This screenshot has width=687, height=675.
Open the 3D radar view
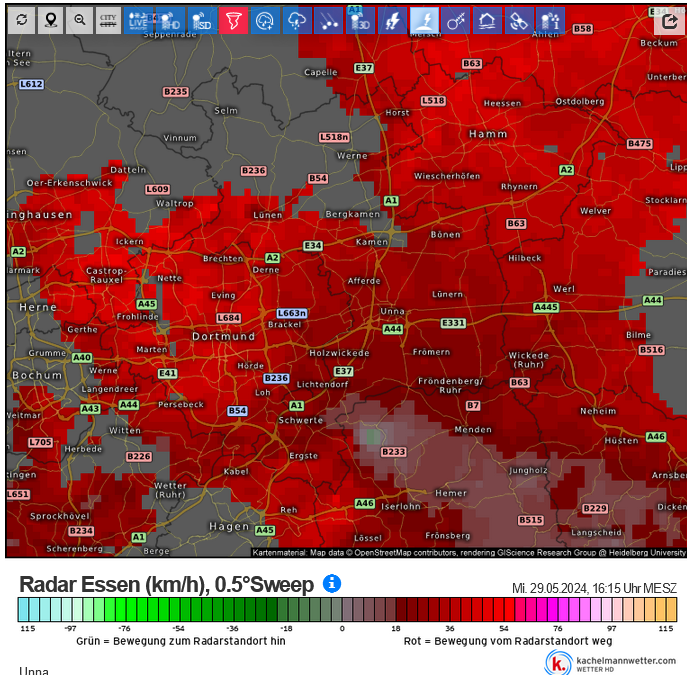361,20
